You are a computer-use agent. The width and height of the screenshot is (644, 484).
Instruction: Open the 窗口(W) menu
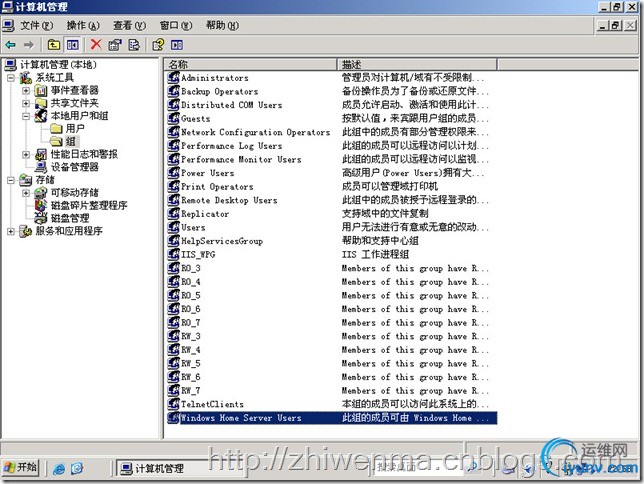tap(176, 25)
